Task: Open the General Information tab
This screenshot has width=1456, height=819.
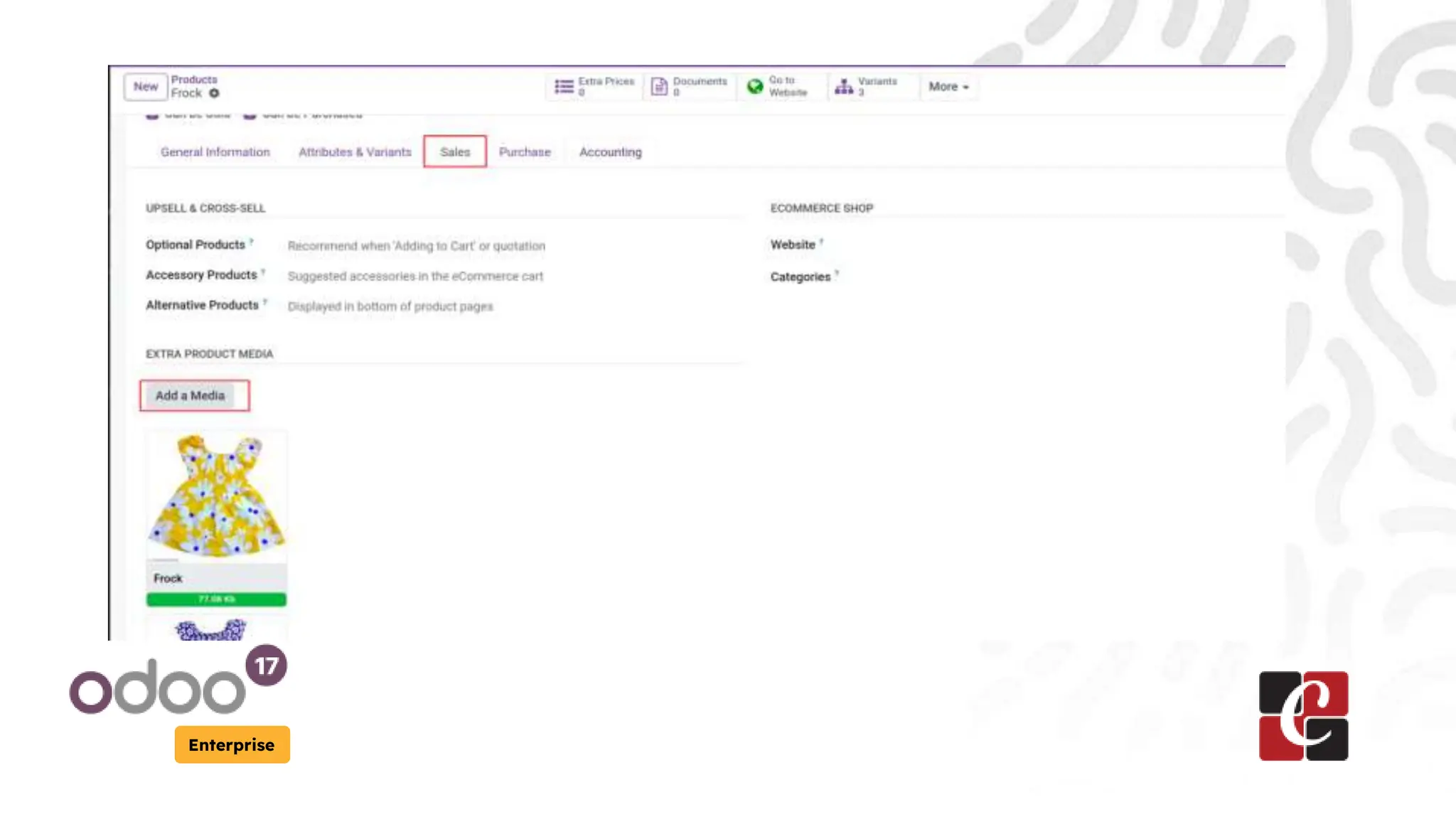Action: [x=215, y=152]
